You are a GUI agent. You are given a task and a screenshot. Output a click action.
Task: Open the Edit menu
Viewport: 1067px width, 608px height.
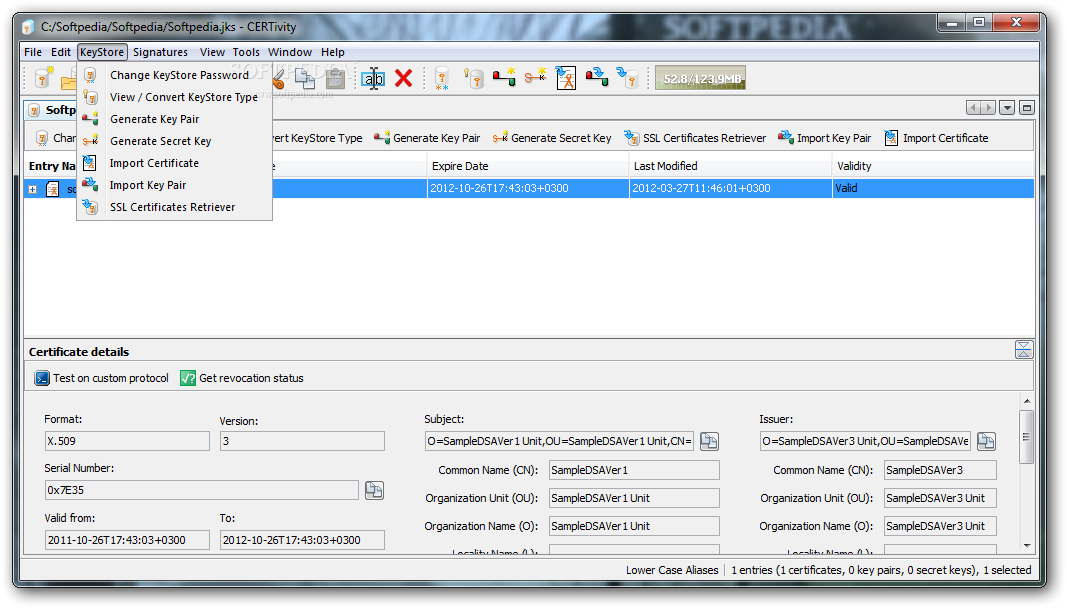[61, 52]
